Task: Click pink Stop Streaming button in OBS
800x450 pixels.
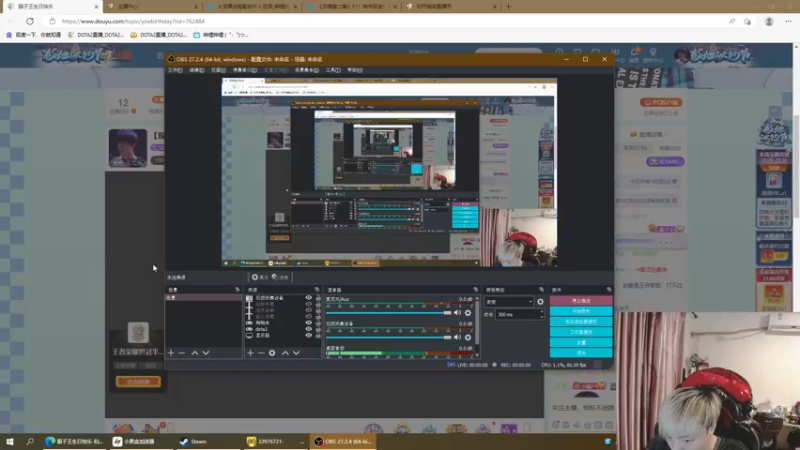Action: 581,301
